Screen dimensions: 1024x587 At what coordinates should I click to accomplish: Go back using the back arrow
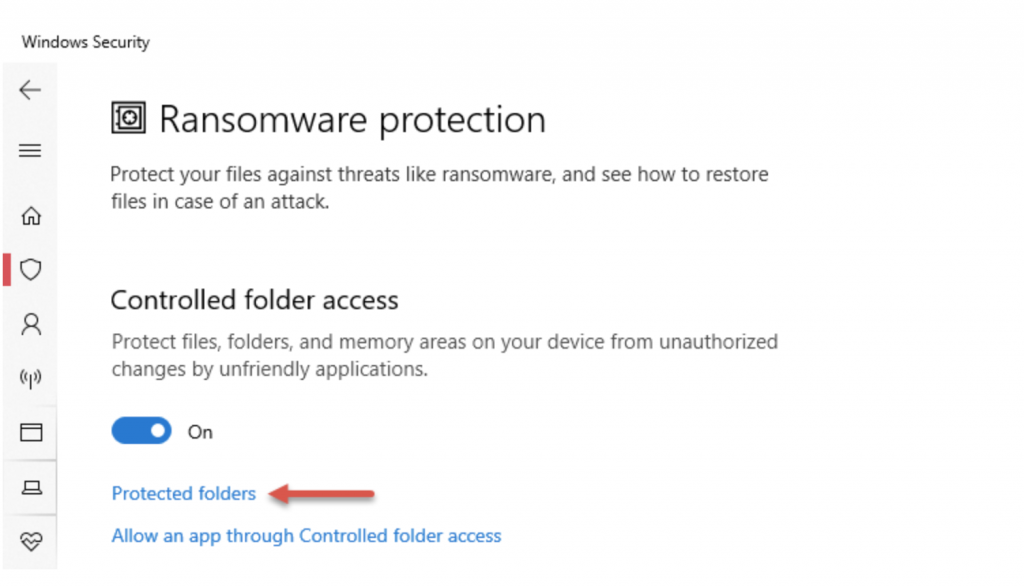click(x=30, y=90)
